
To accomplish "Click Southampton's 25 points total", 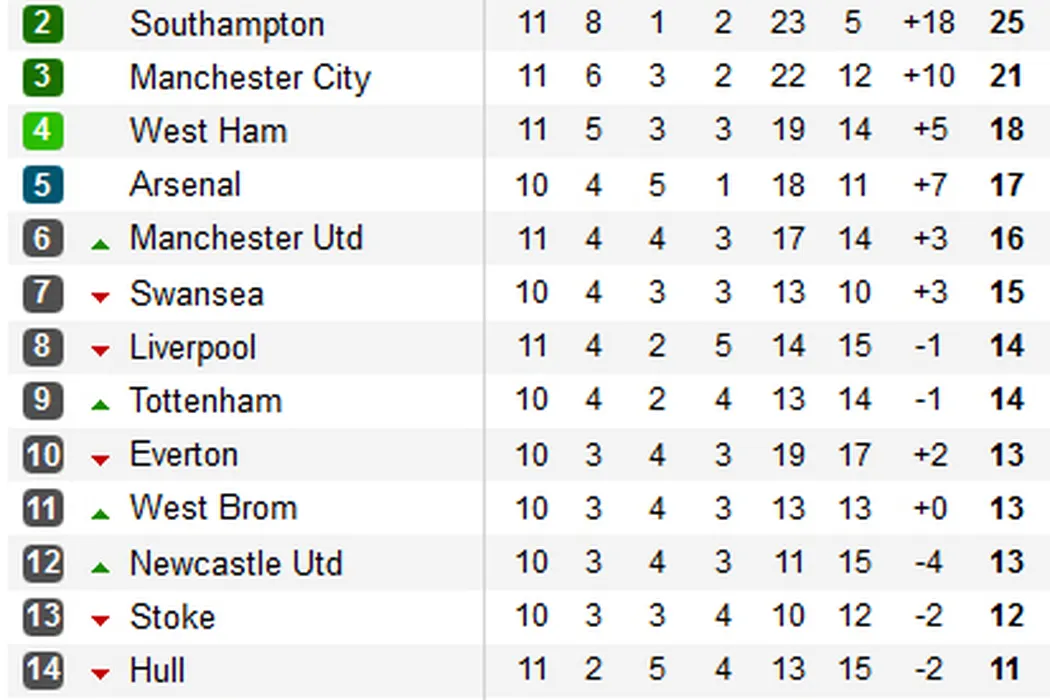I will [1006, 23].
